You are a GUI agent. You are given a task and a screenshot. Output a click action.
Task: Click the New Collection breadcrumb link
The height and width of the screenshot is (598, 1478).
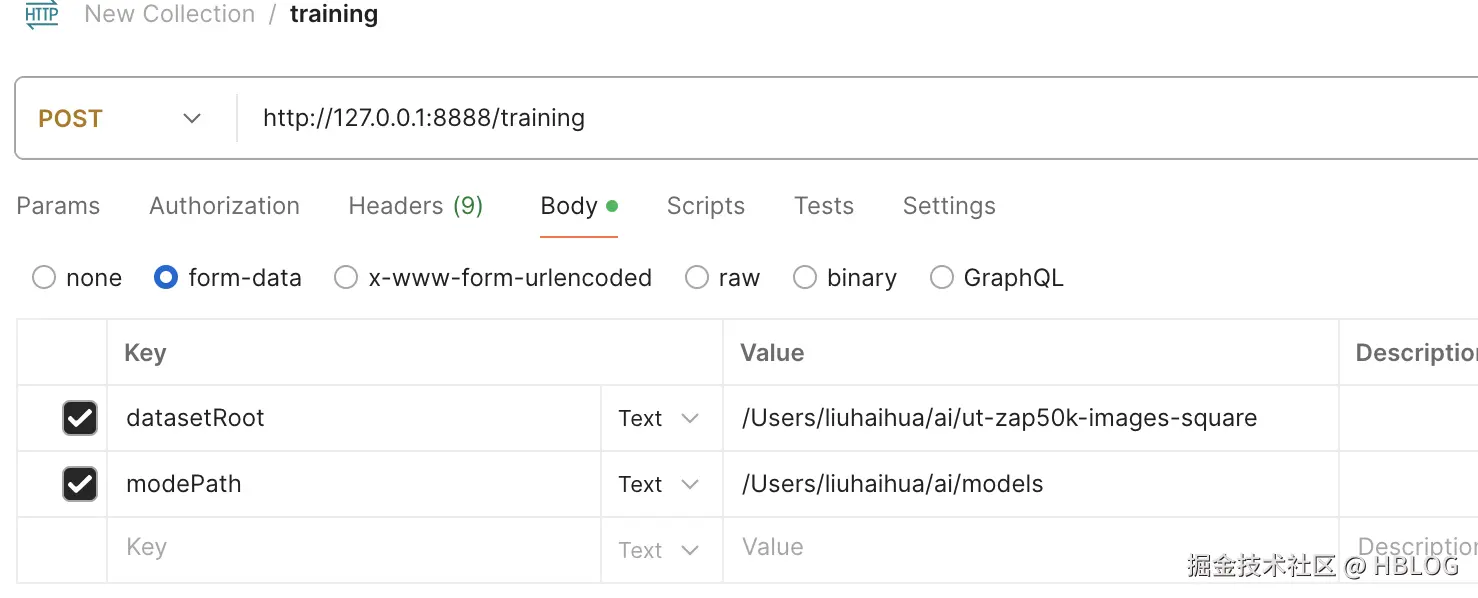click(169, 15)
